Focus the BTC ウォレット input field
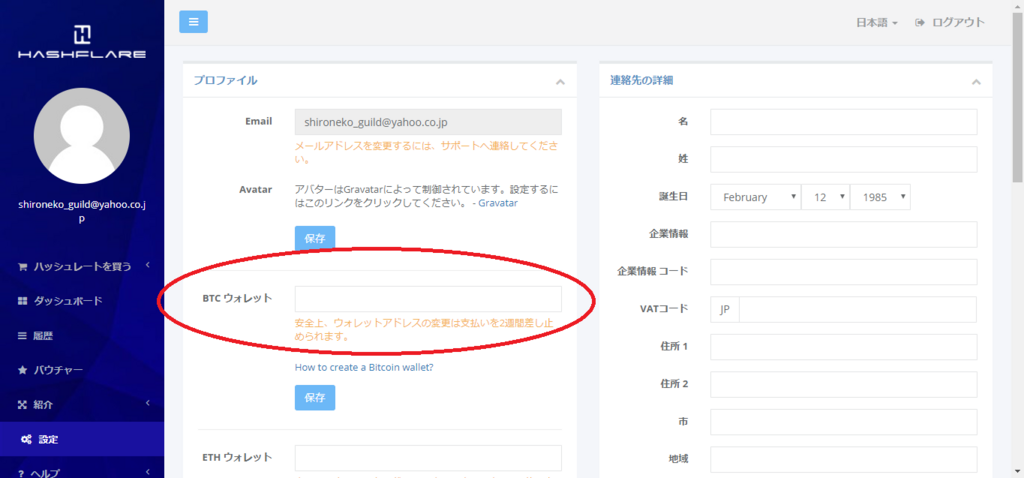 (x=428, y=299)
